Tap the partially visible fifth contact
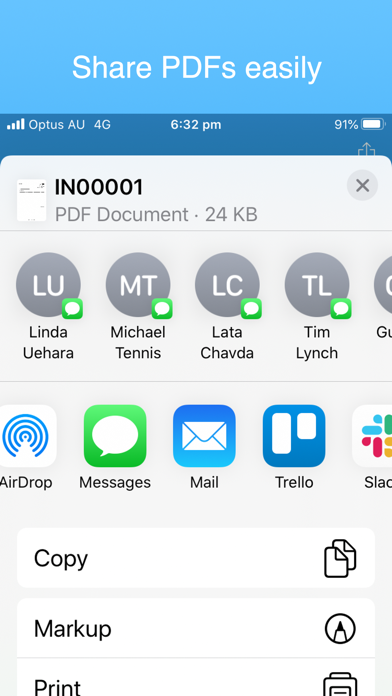Viewport: 392px width, 696px height. [x=384, y=285]
